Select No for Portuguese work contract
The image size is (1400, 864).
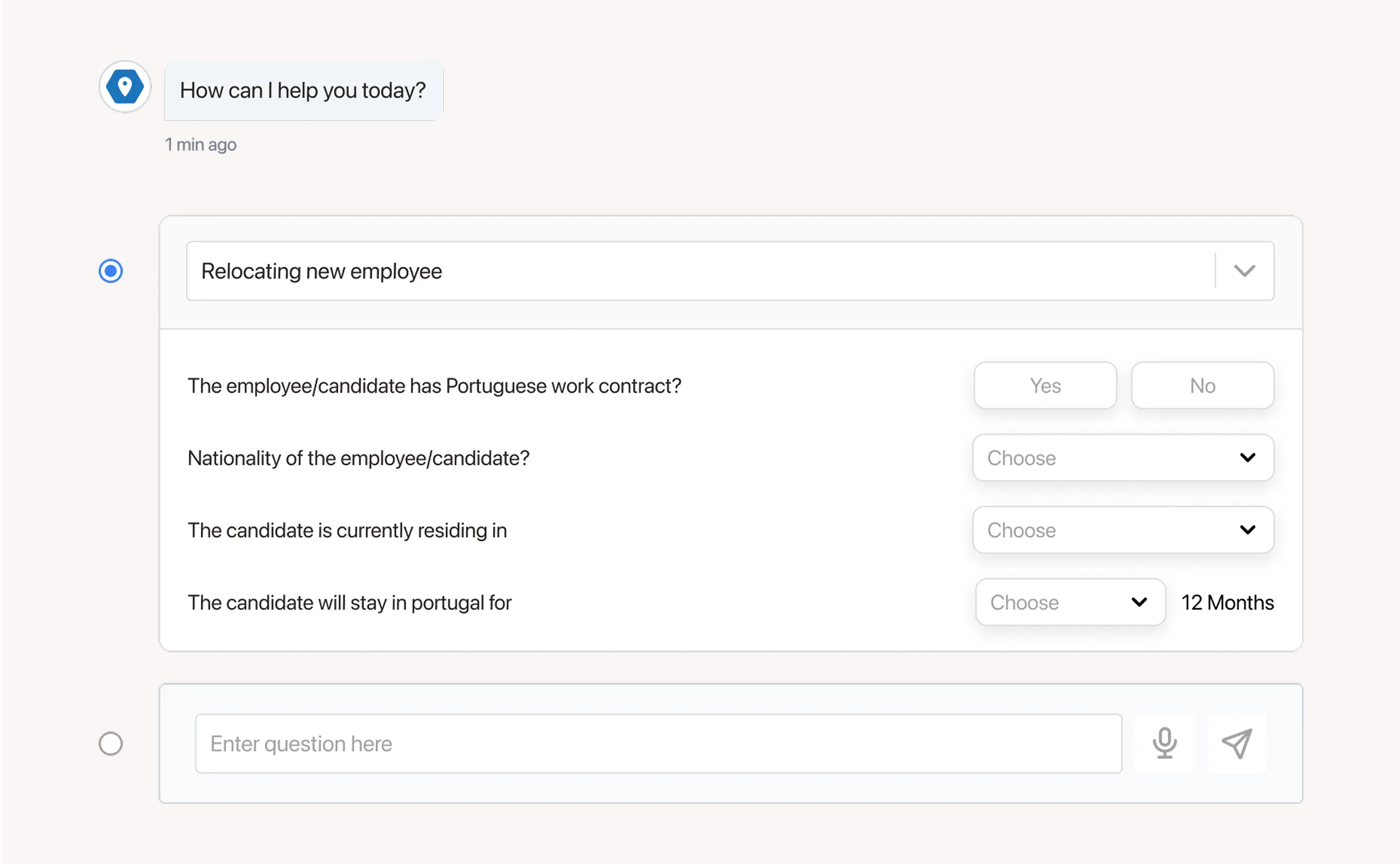point(1202,385)
